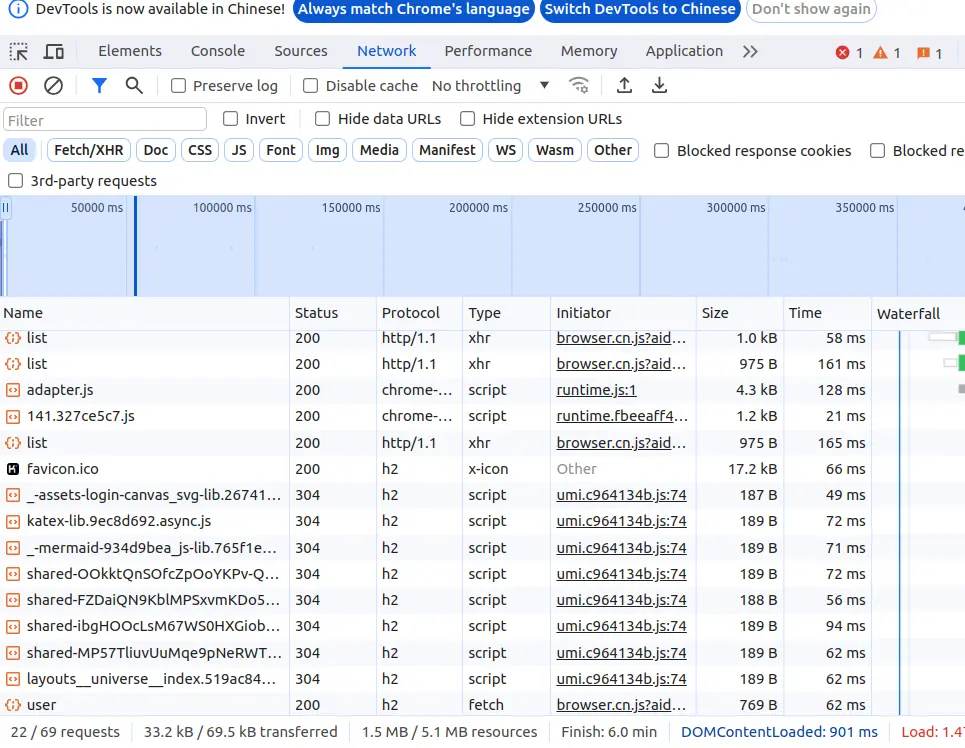
Task: Click the orange warning count badge
Action: 887,53
